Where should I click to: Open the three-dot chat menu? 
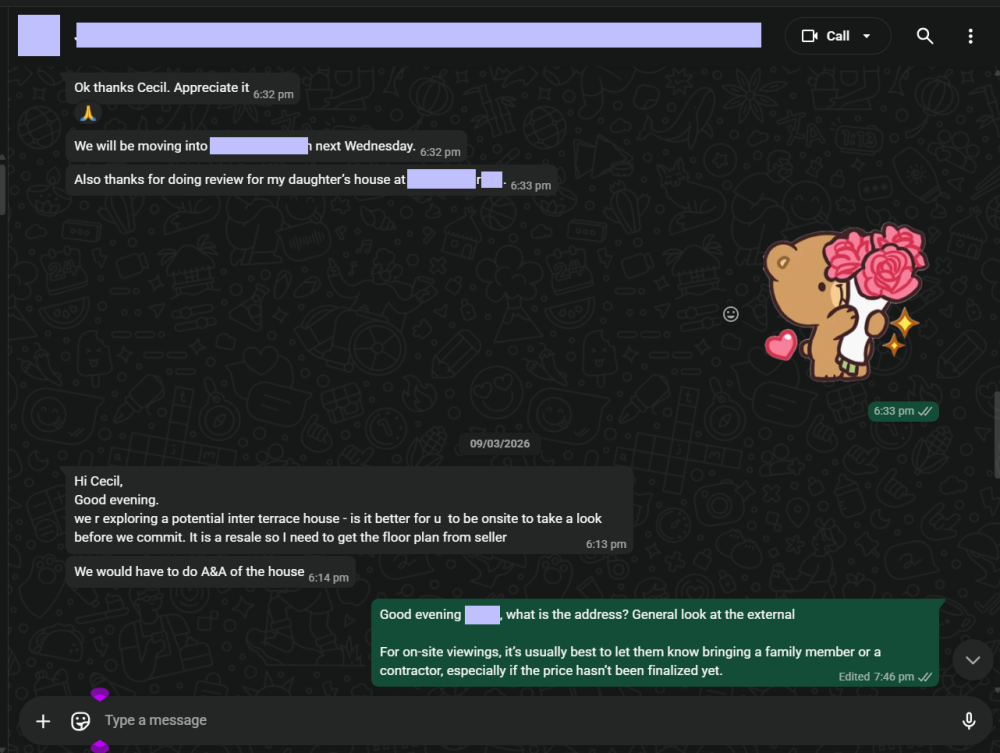click(970, 36)
